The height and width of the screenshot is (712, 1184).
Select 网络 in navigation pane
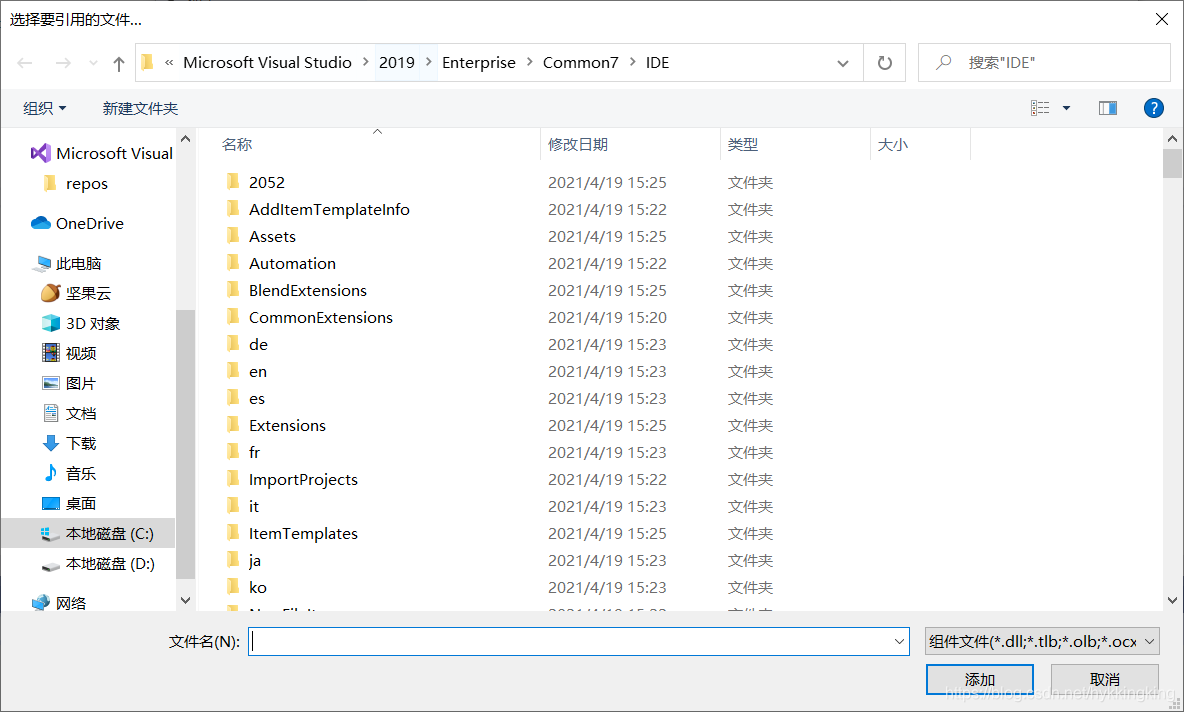click(59, 603)
